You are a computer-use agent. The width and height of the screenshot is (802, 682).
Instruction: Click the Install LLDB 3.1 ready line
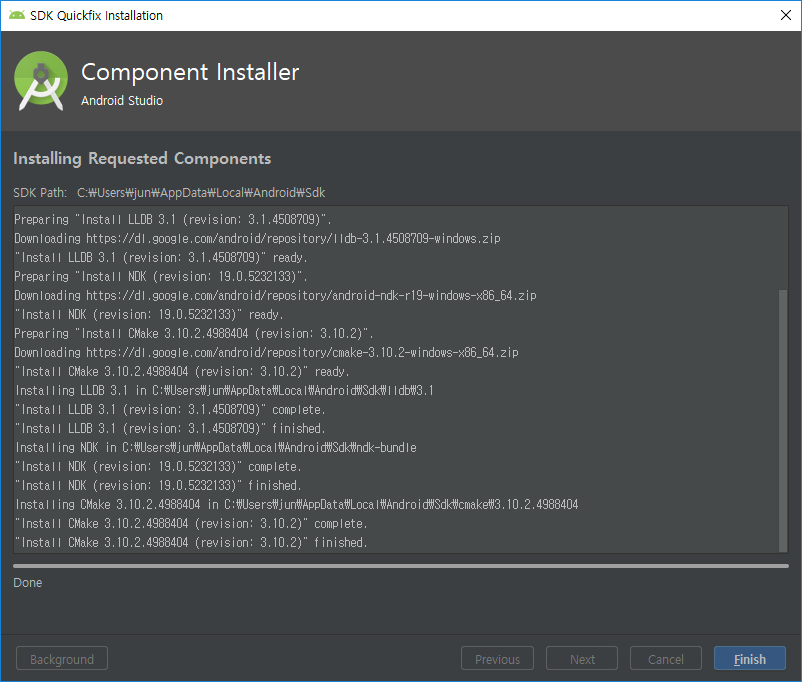(161, 258)
